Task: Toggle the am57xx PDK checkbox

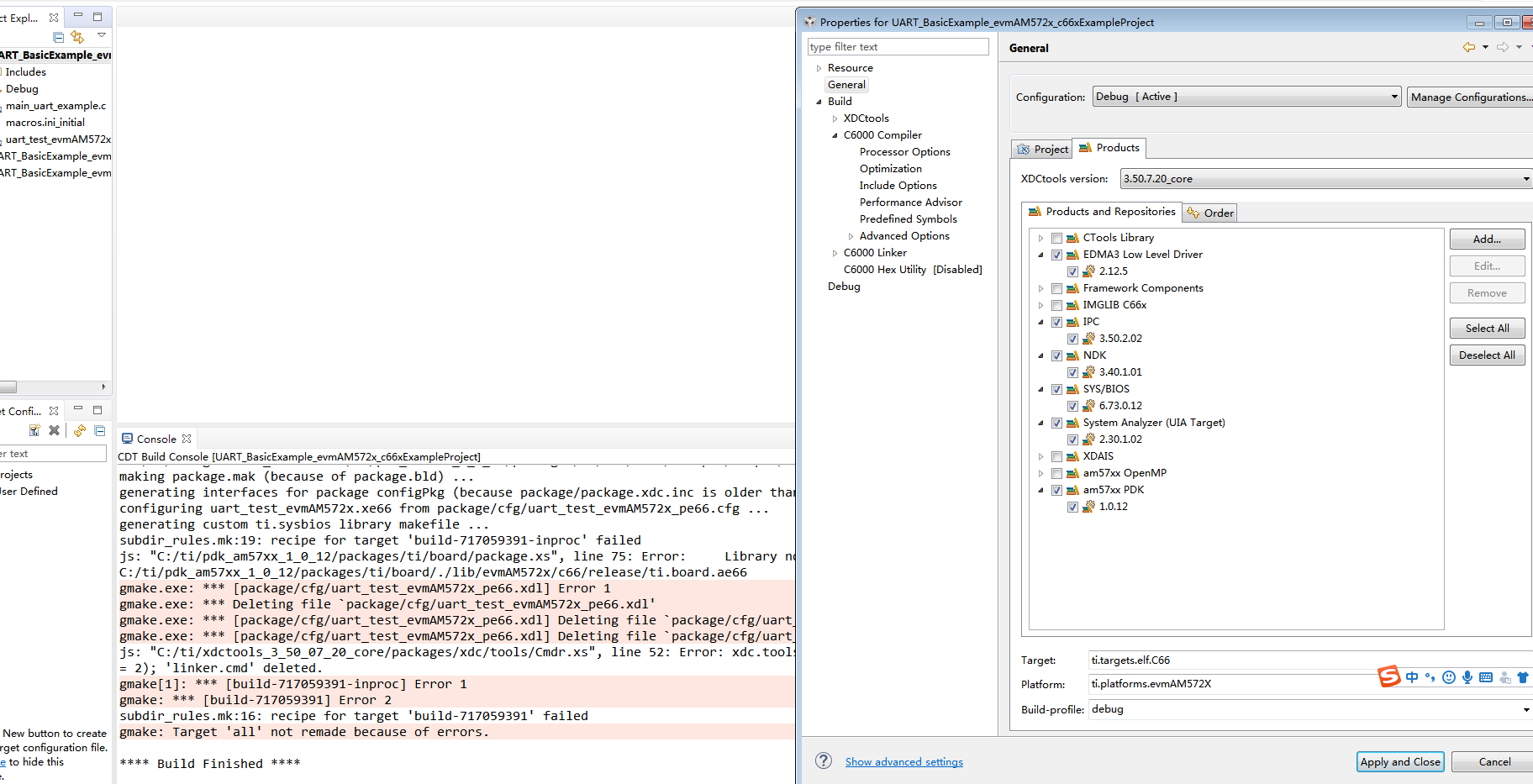Action: 1056,490
